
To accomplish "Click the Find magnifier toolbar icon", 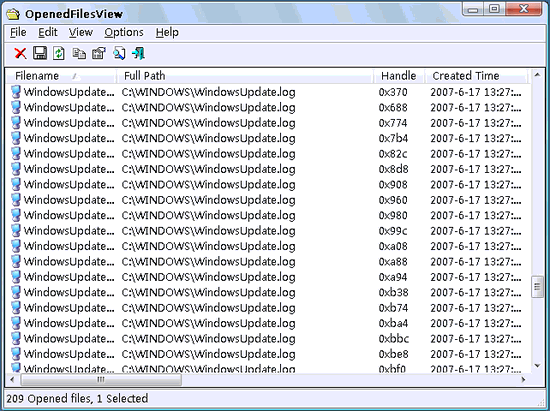I will pyautogui.click(x=119, y=54).
